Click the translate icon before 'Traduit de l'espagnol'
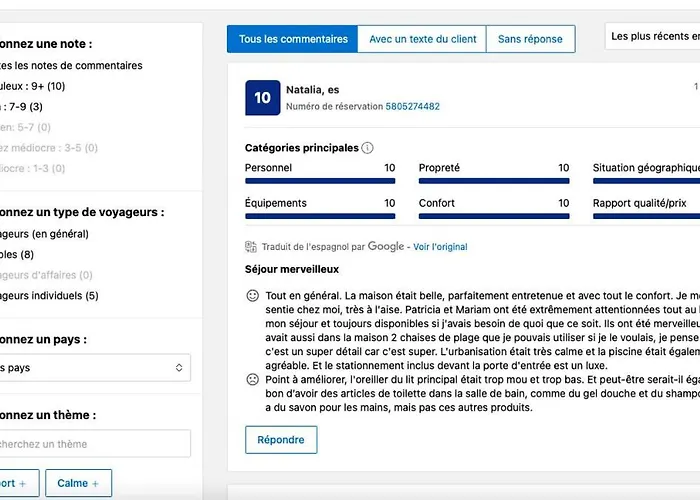The height and width of the screenshot is (500, 700). click(x=251, y=247)
